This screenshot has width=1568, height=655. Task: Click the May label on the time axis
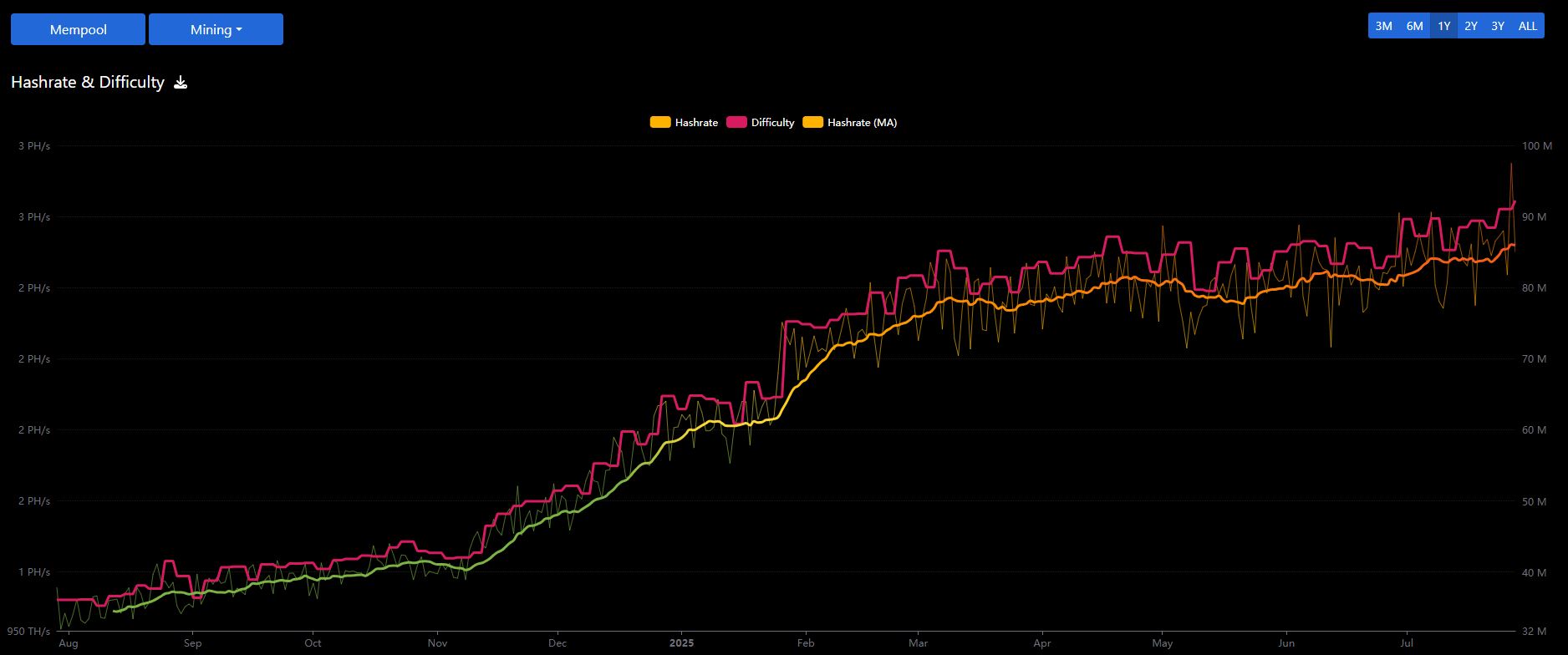tap(1163, 643)
